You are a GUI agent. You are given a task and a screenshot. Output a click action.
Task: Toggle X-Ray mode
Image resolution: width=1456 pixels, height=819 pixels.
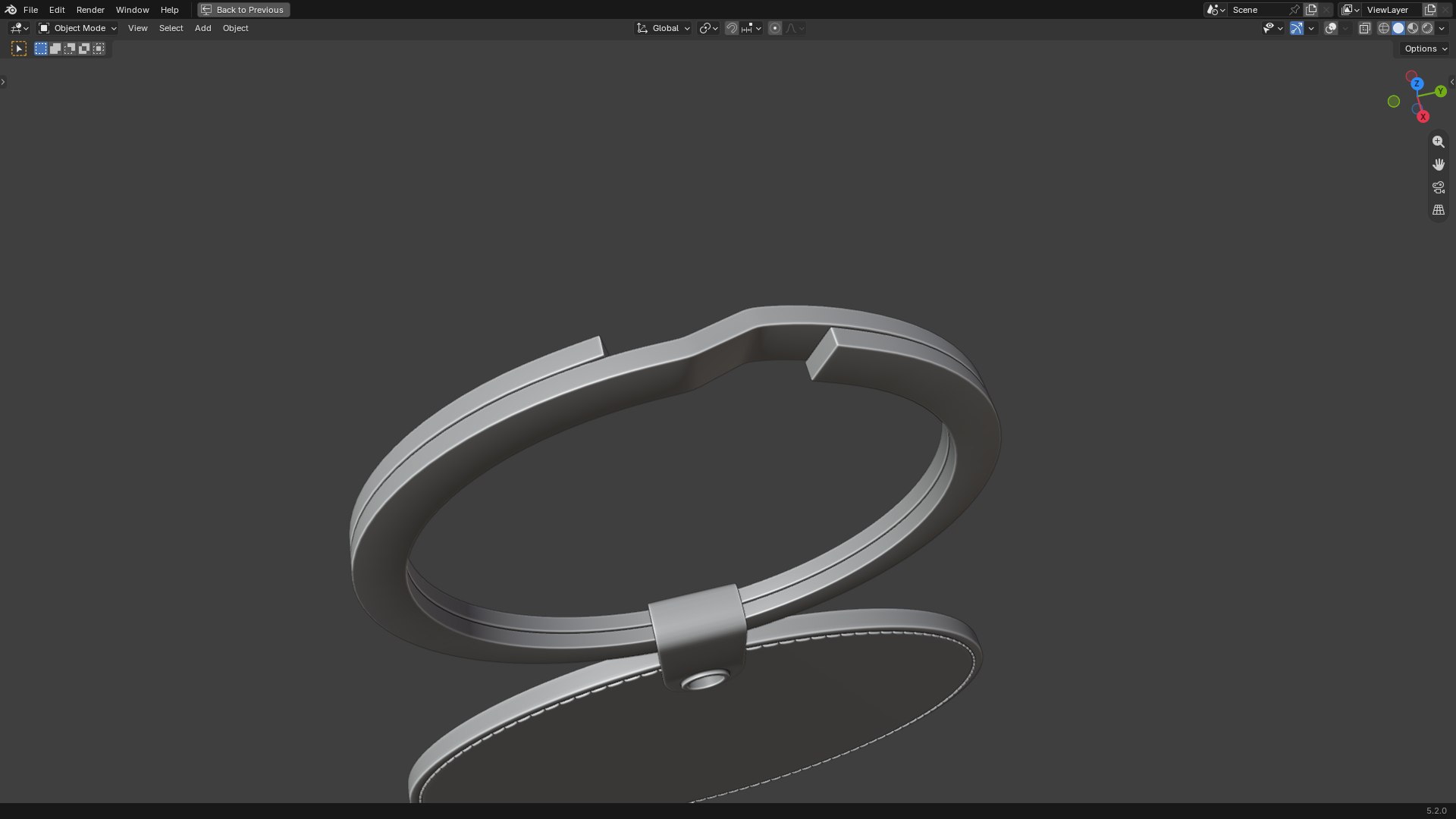(1365, 28)
